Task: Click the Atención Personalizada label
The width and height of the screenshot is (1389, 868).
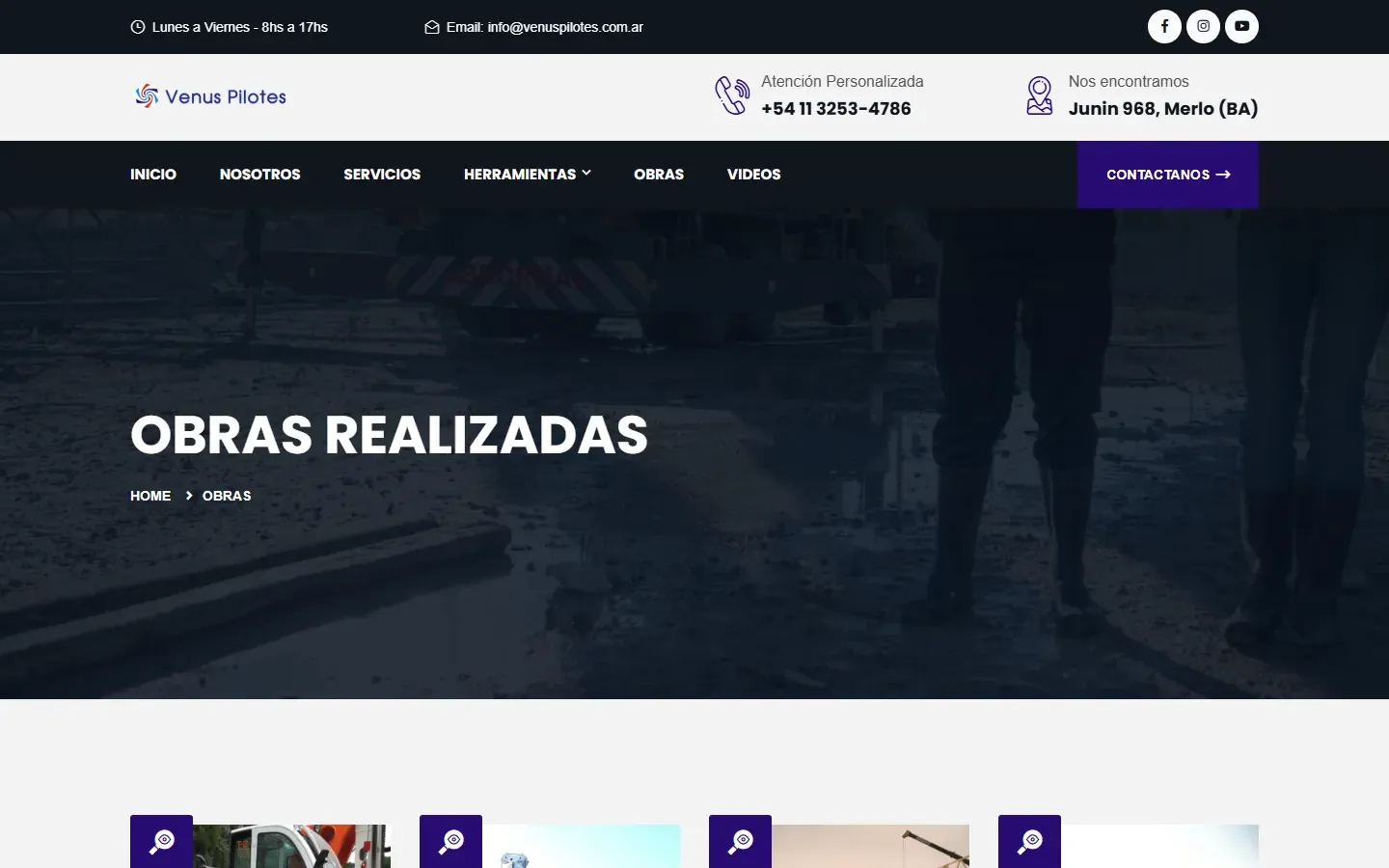Action: pyautogui.click(x=842, y=82)
